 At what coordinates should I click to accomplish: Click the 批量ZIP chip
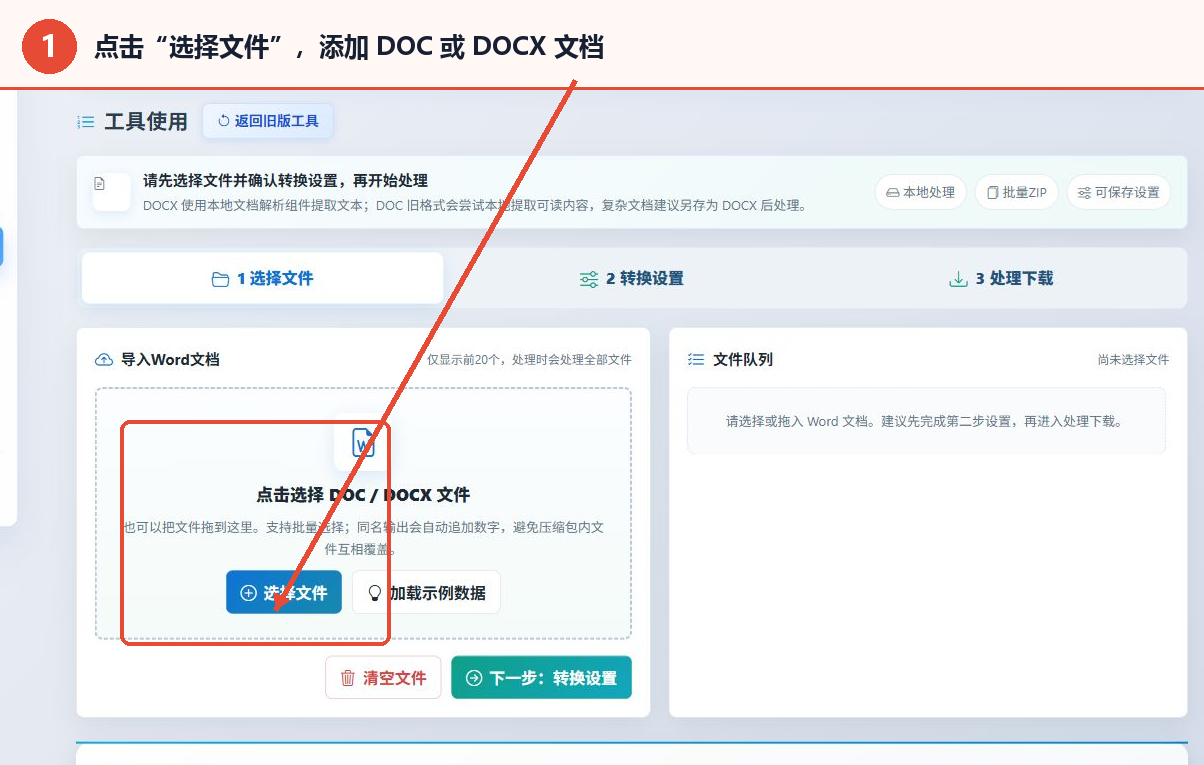pyautogui.click(x=1016, y=192)
